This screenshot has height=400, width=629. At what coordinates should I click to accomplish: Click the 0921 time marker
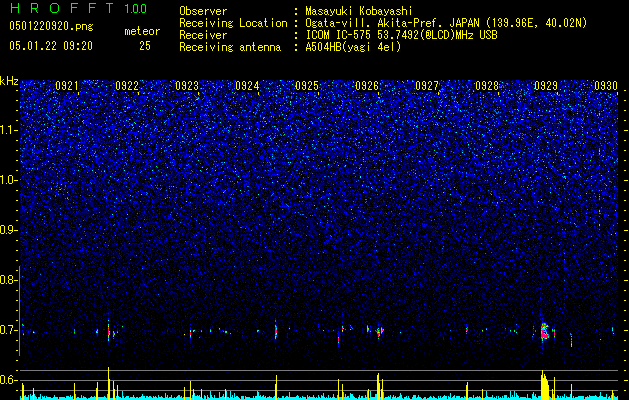[67, 86]
